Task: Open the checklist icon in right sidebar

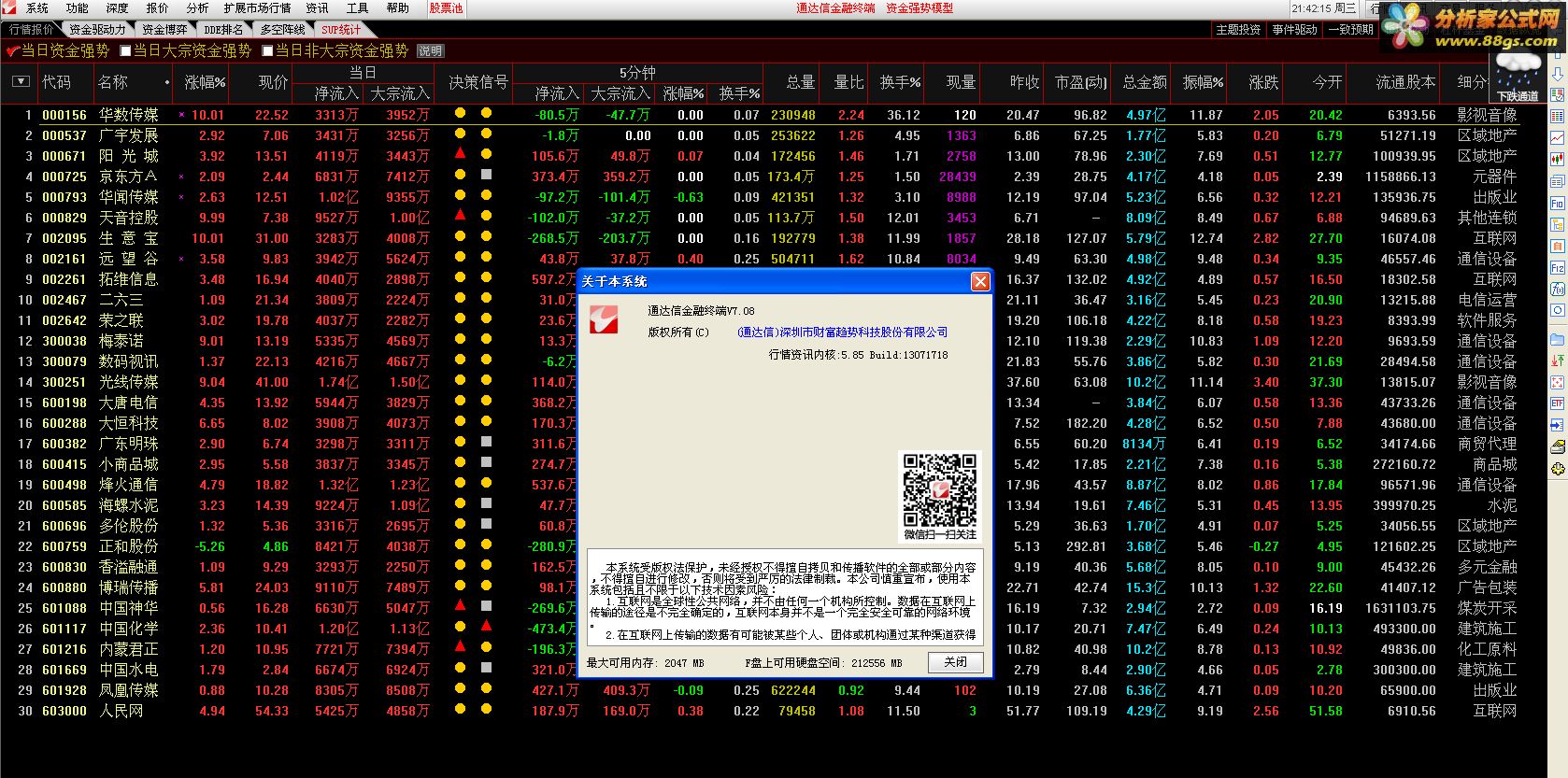Action: click(1557, 95)
